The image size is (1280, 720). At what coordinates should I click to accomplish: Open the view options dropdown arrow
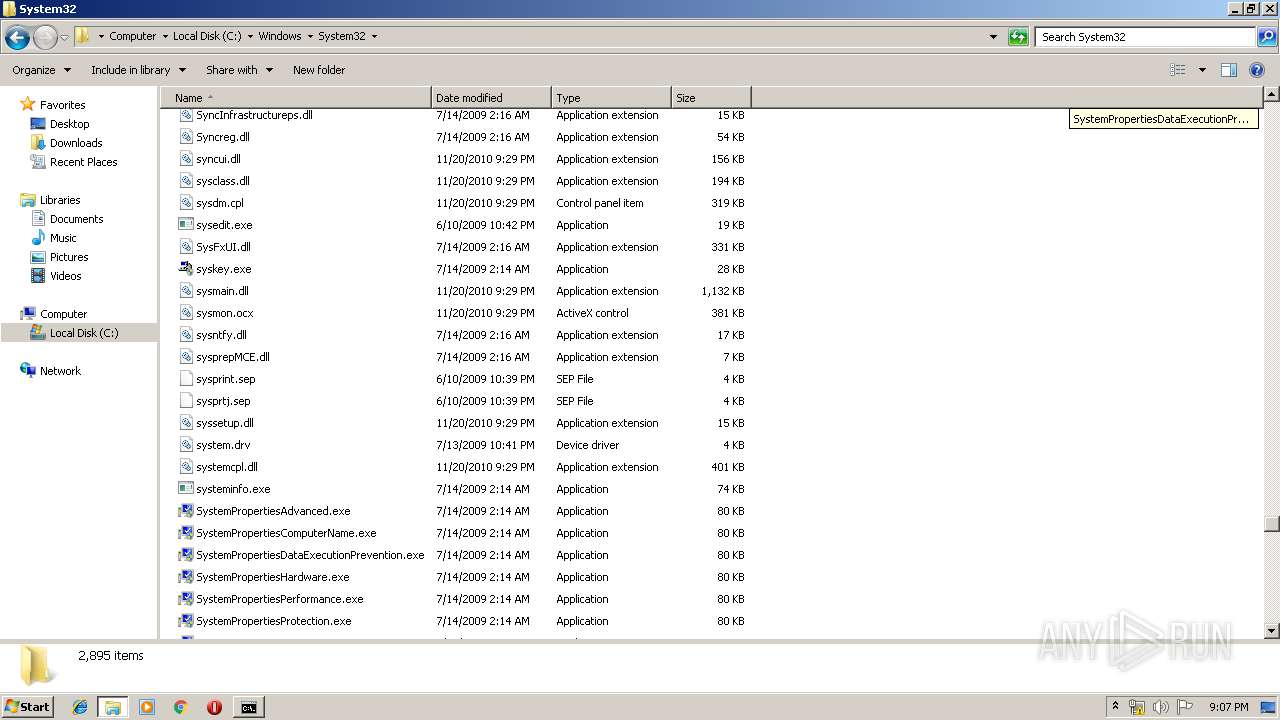coord(1202,70)
